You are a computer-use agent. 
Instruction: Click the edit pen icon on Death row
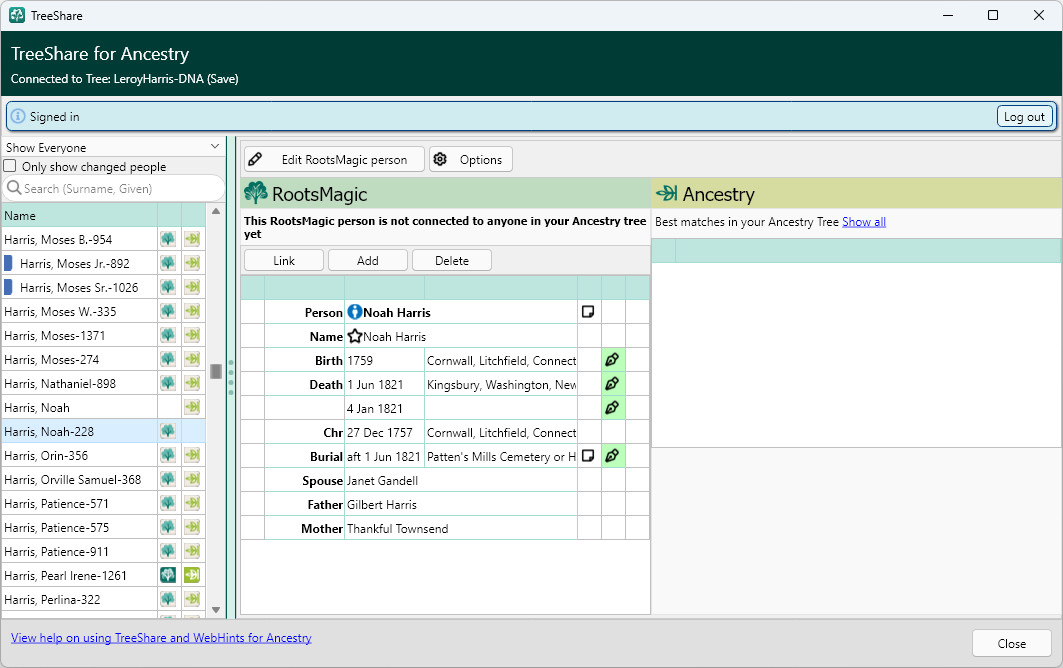pyautogui.click(x=613, y=385)
